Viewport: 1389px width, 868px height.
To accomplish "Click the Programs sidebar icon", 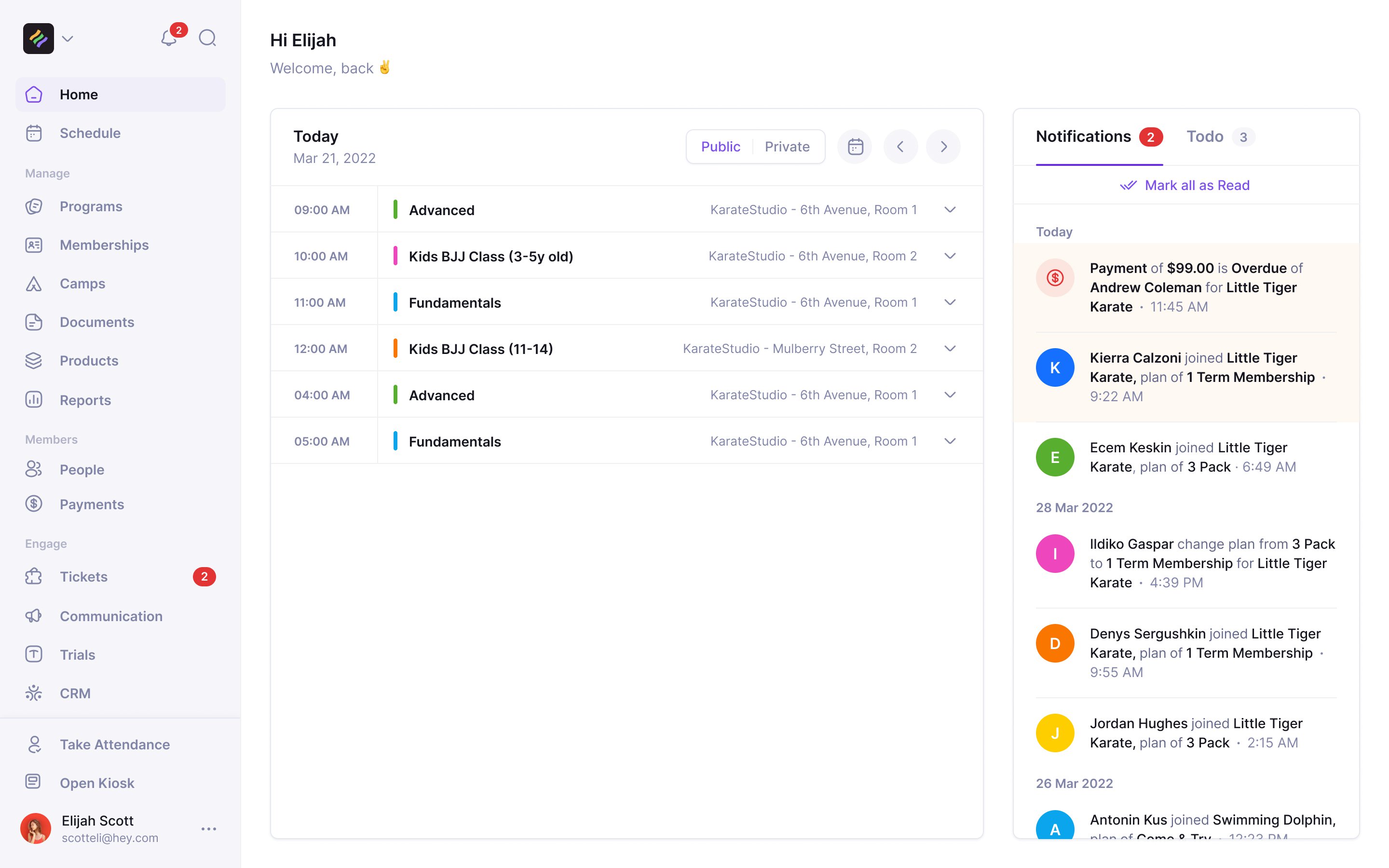I will (34, 206).
